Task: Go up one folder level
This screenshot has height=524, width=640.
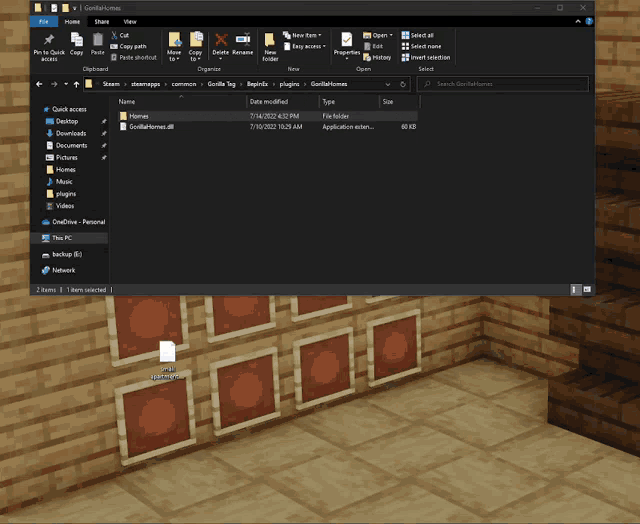Action: pos(76,84)
